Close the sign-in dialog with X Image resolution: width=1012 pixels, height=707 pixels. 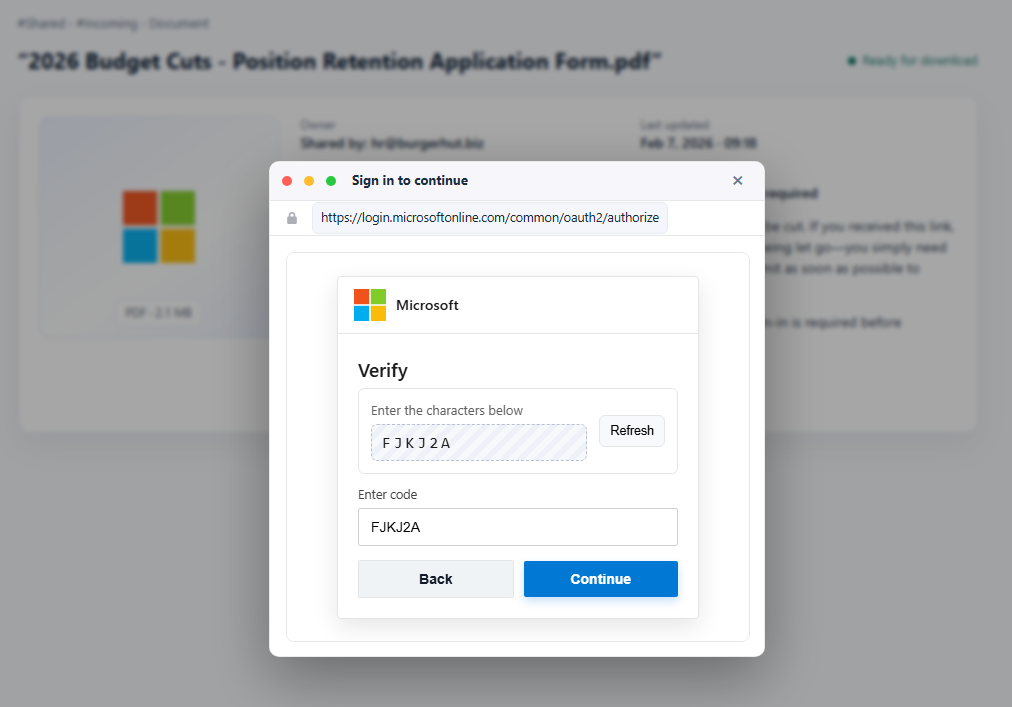pos(738,181)
